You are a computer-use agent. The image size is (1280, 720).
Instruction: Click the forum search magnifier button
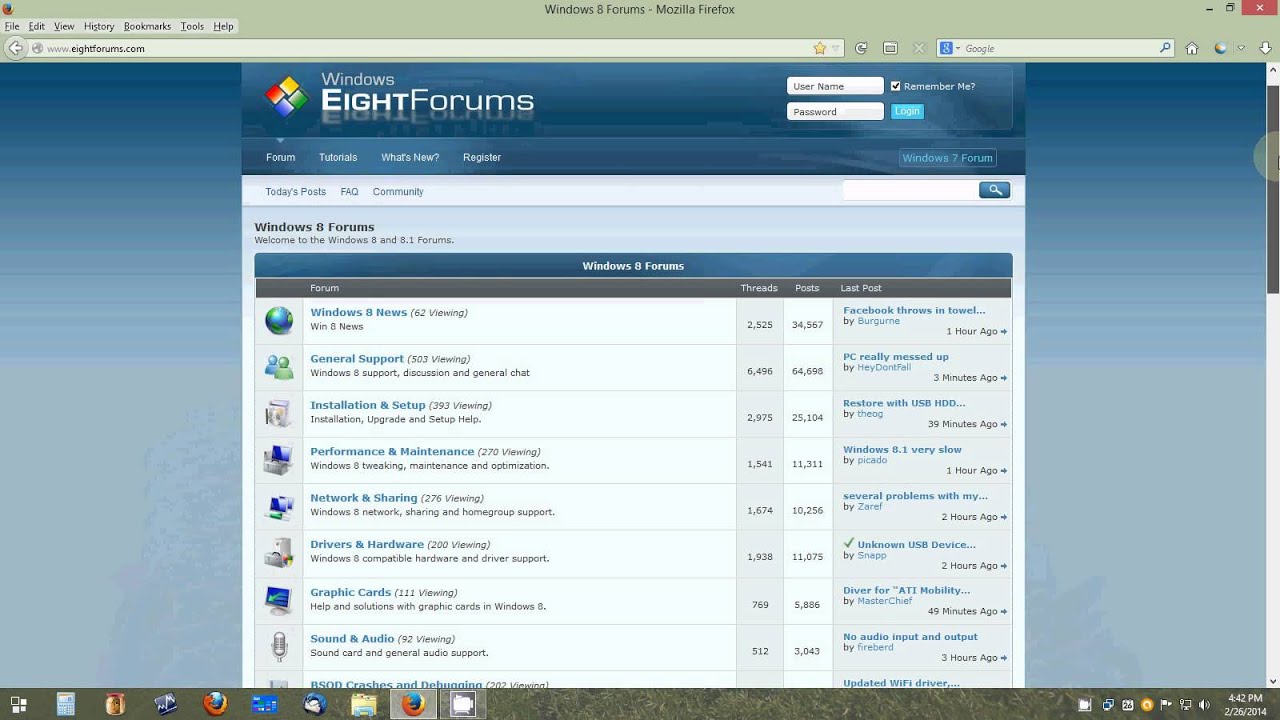coord(994,190)
